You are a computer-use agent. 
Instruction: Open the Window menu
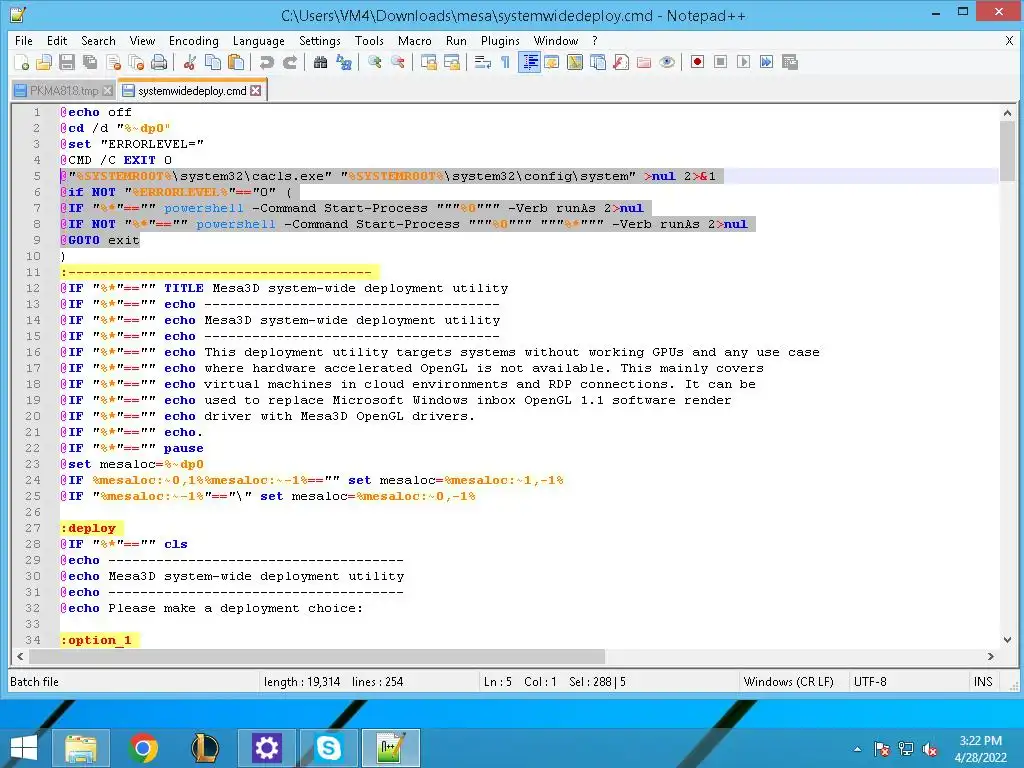click(556, 40)
